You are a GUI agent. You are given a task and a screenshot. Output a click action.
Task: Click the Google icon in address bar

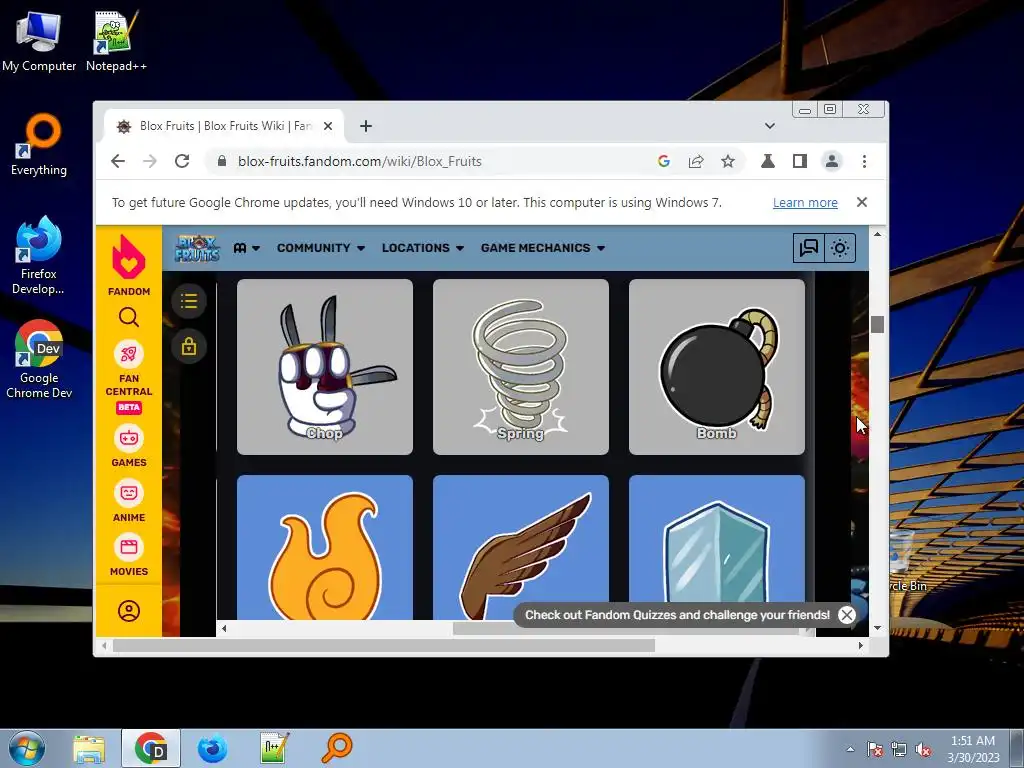coord(664,161)
